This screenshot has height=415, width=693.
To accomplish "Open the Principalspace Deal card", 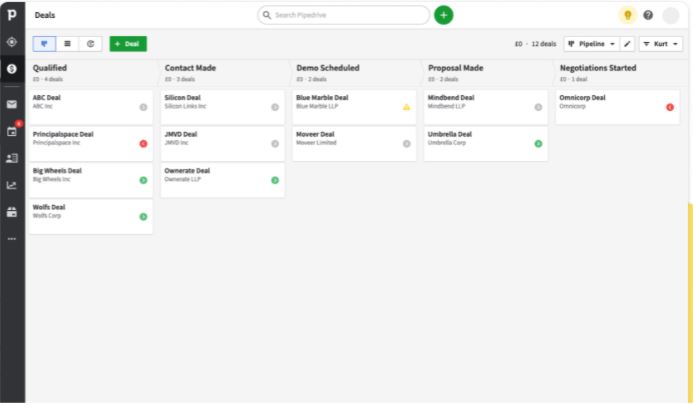I will (x=91, y=144).
